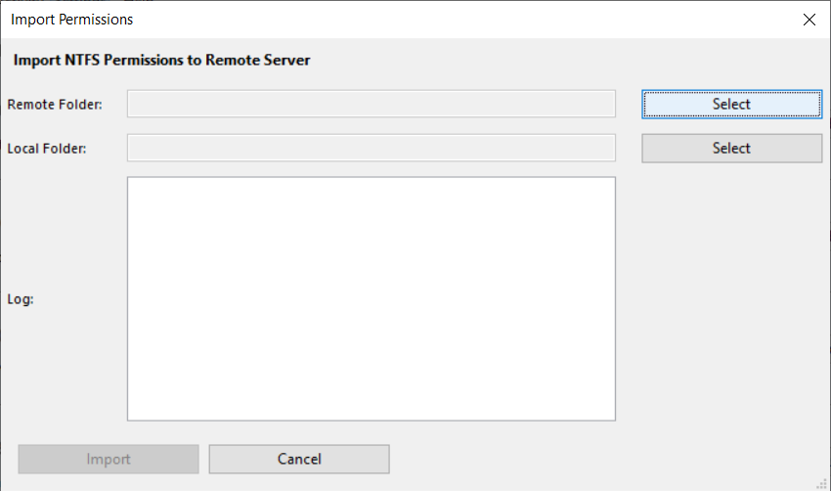The width and height of the screenshot is (831, 491).
Task: Click the "Log:" label
Action: 21,299
